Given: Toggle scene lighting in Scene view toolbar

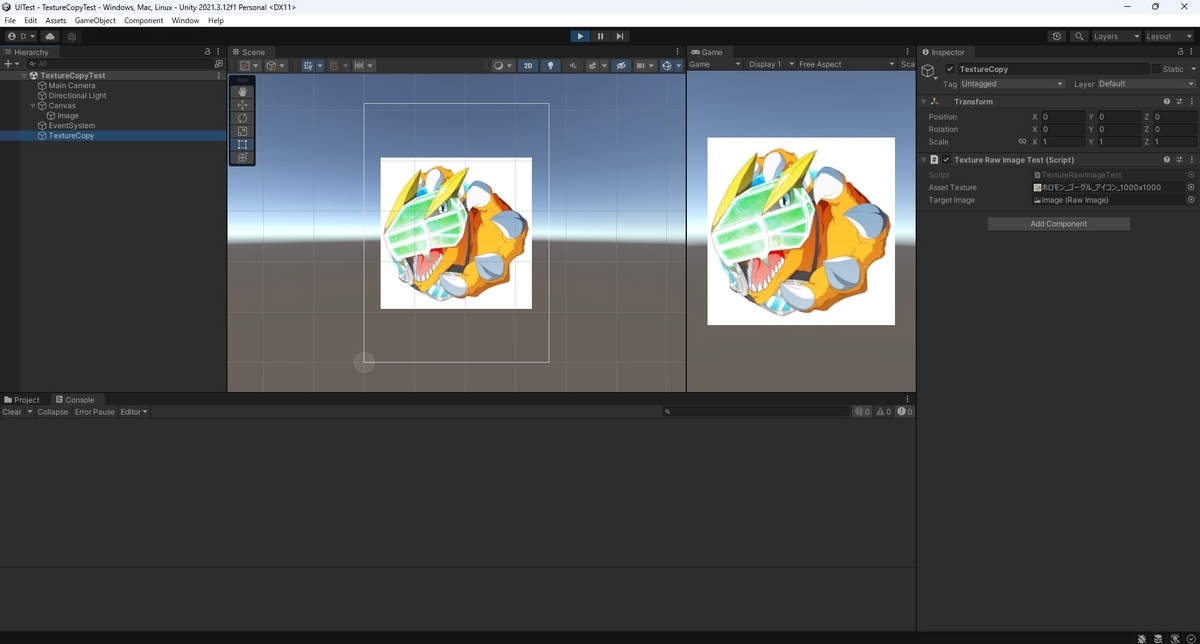Looking at the screenshot, I should [x=550, y=64].
